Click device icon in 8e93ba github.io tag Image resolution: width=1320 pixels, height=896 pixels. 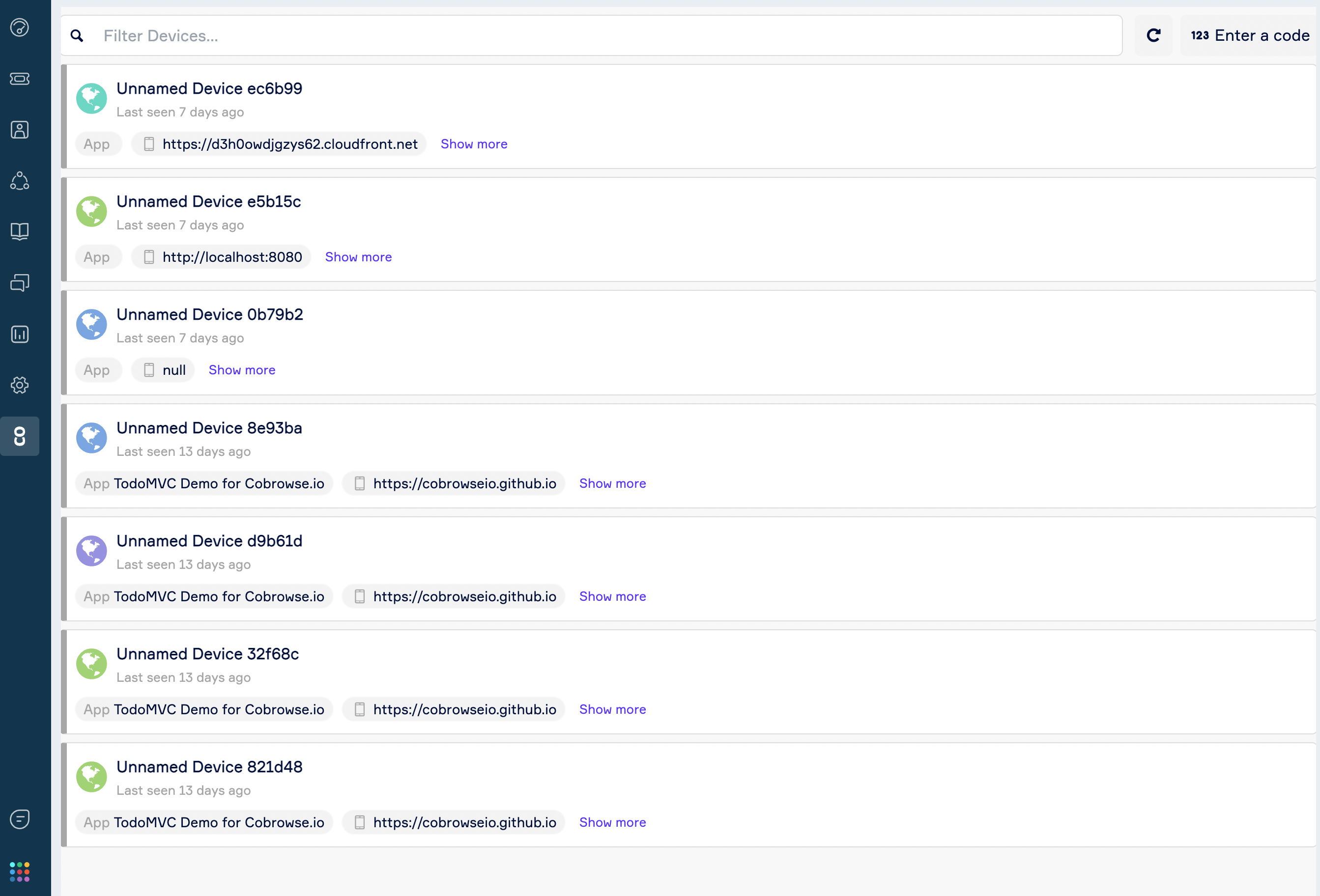[360, 483]
